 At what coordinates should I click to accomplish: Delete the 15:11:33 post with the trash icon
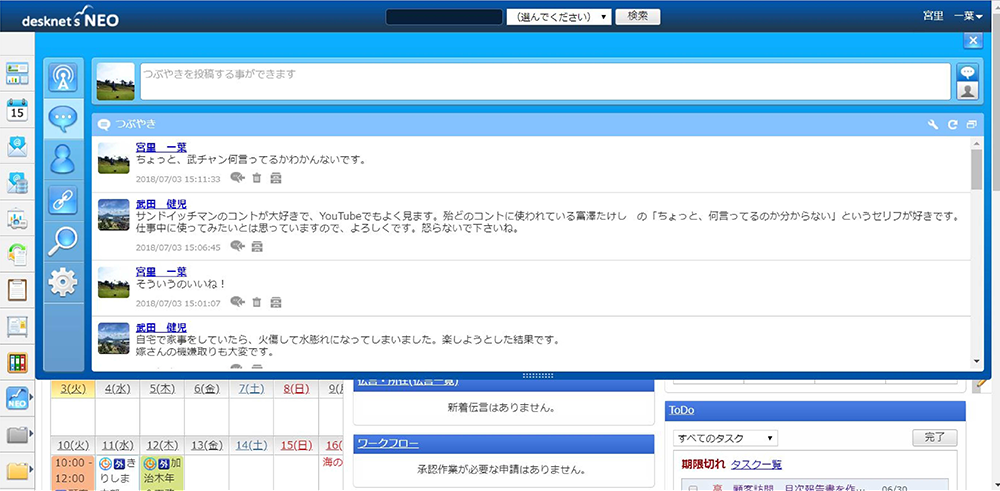[256, 178]
